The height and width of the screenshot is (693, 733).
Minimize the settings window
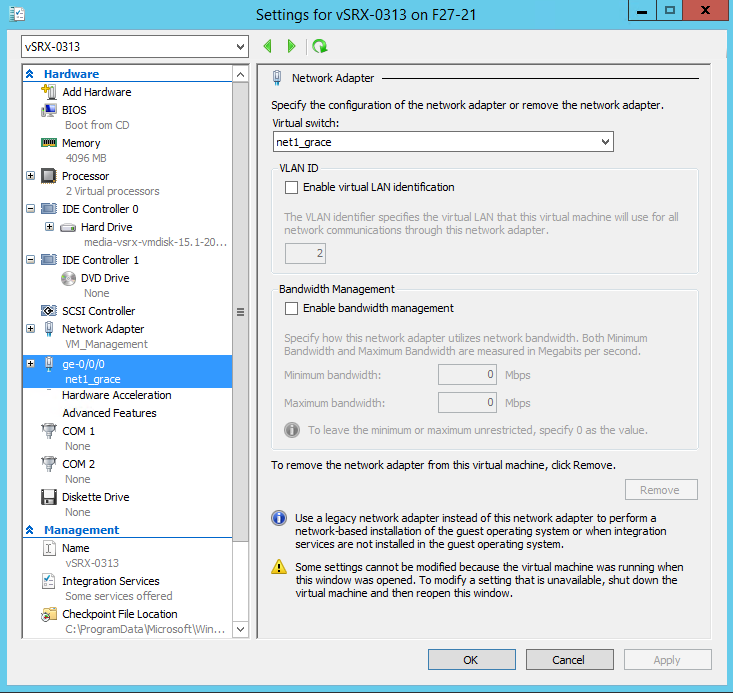tap(642, 10)
